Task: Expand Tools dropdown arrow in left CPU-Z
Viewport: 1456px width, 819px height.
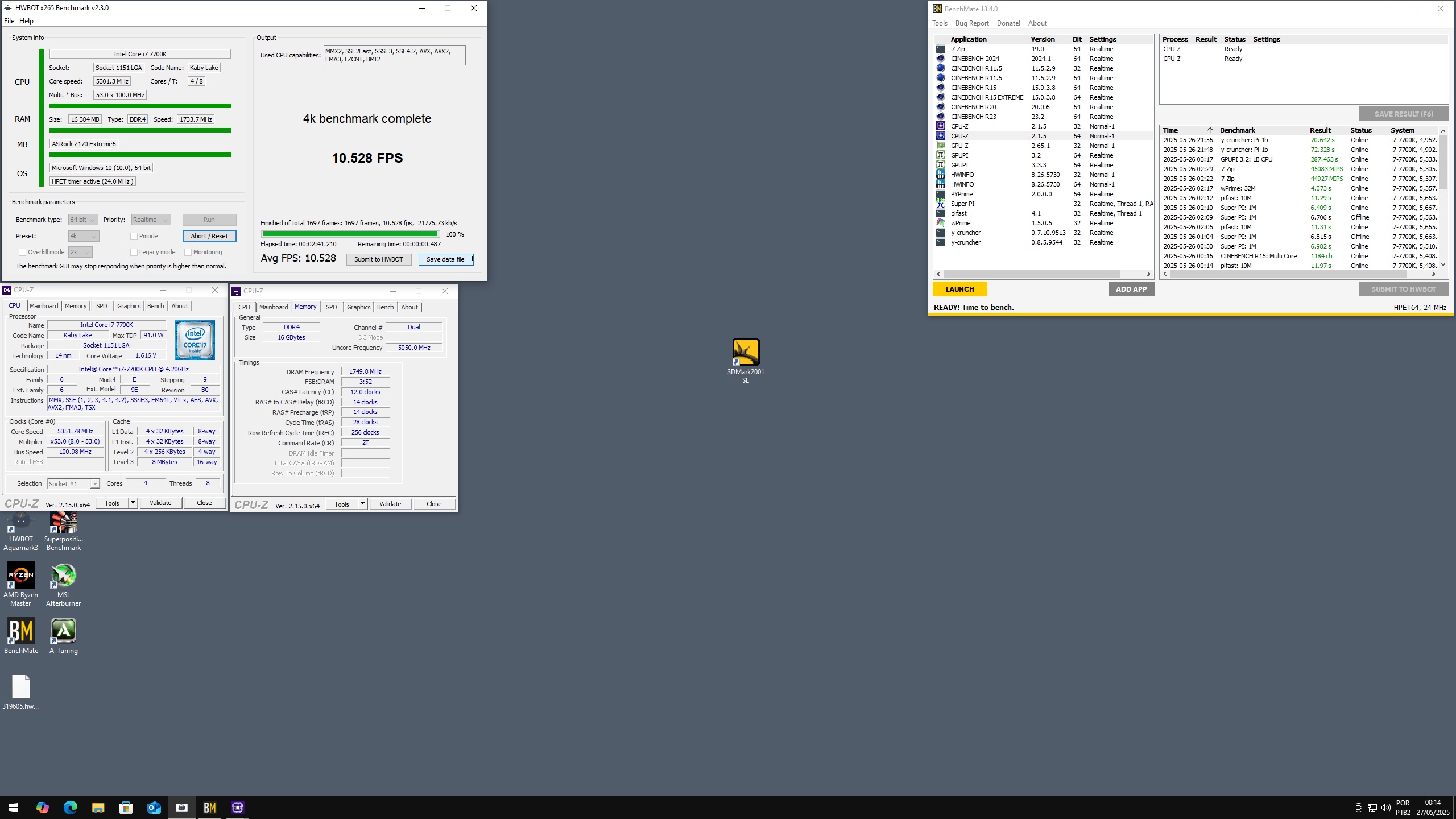Action: coord(133,503)
